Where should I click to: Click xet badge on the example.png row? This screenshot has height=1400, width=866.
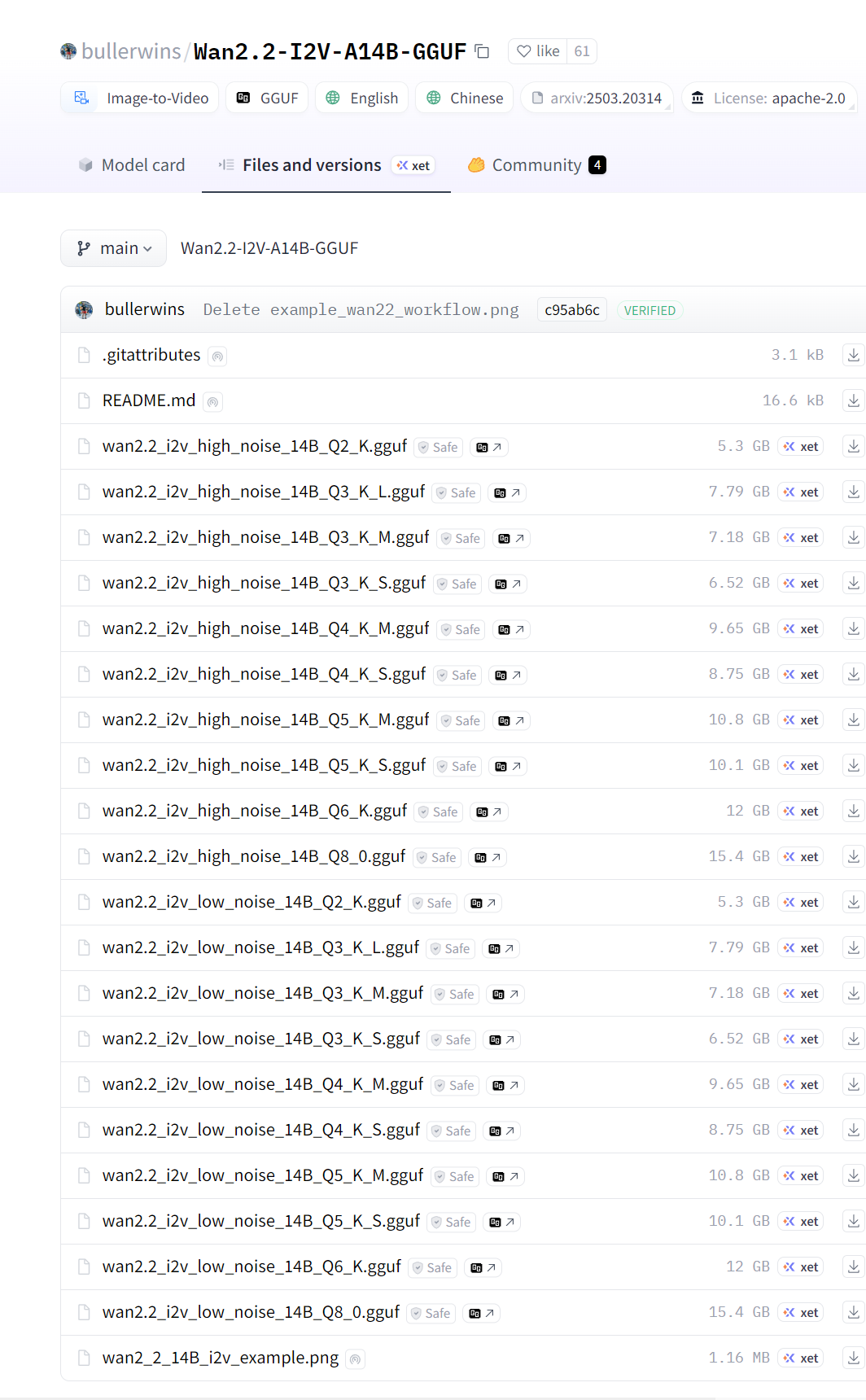(x=801, y=1358)
